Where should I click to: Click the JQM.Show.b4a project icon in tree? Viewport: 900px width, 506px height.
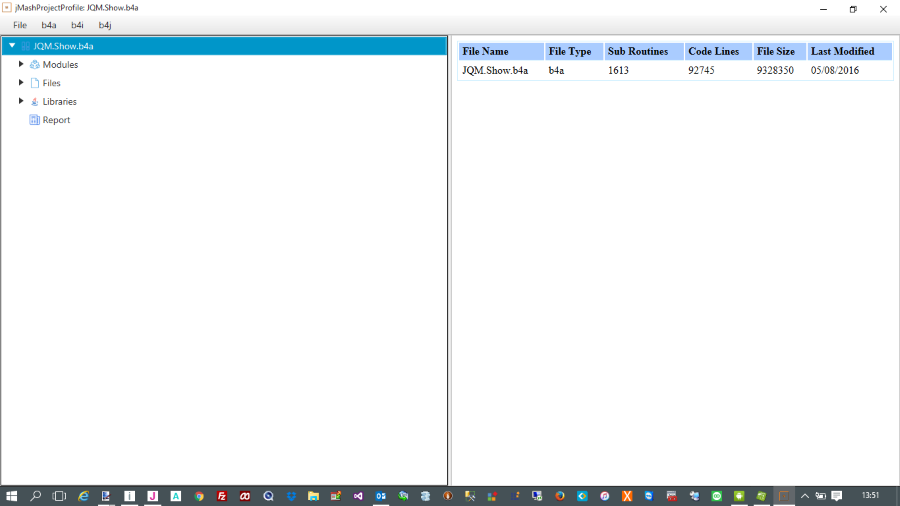(x=25, y=46)
